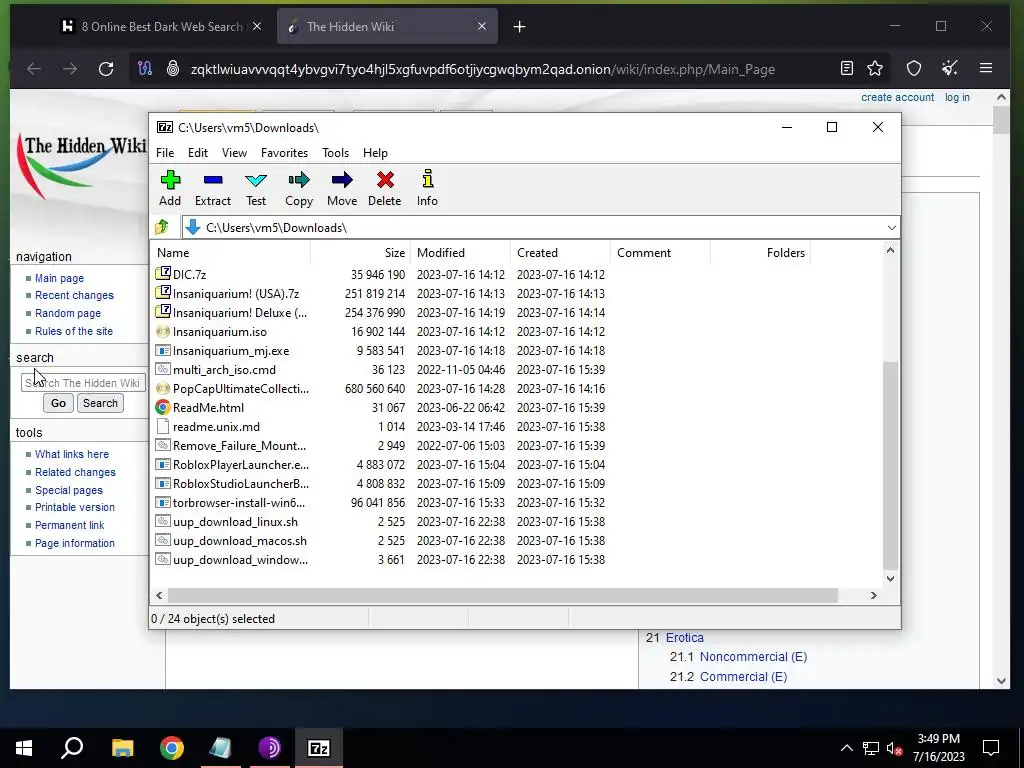Click the DIC.7z archive file icon
This screenshot has height=768, width=1024.
coord(163,274)
